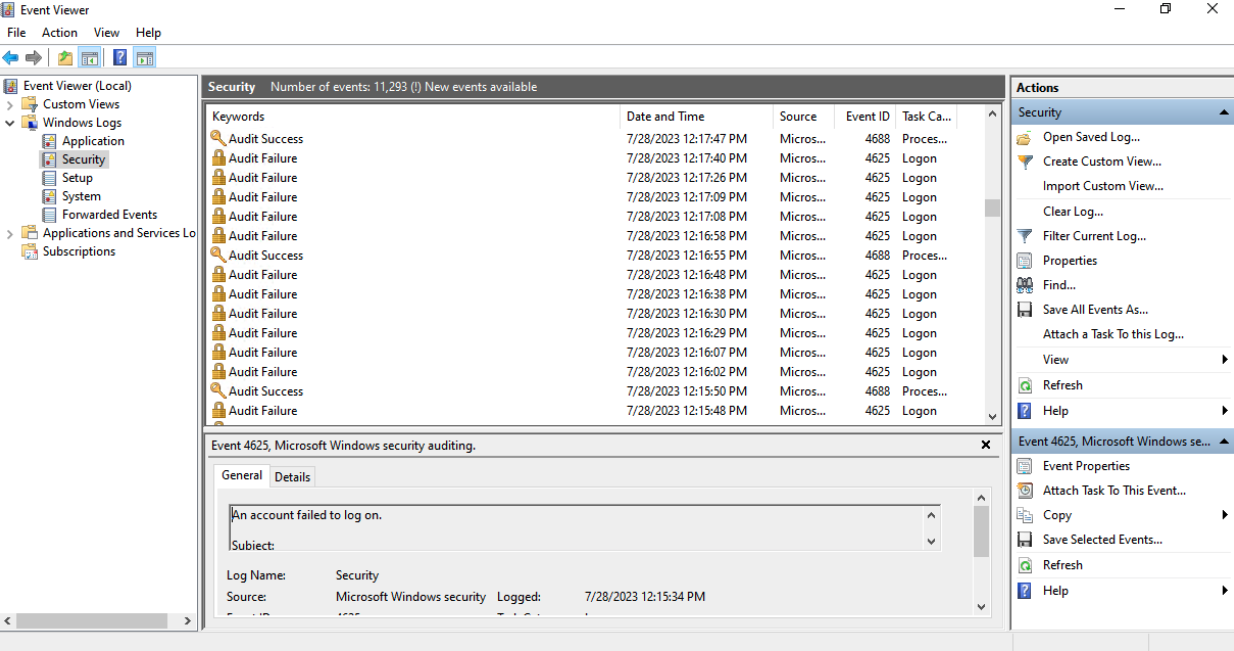Click the Properties icon in Actions pane

[x=1025, y=261]
